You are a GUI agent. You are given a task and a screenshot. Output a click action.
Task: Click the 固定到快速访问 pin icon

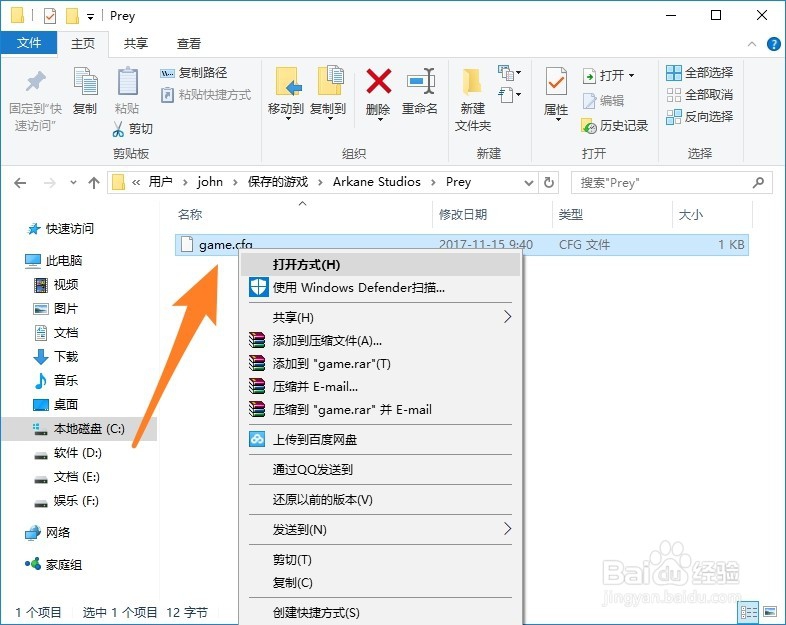[36, 82]
